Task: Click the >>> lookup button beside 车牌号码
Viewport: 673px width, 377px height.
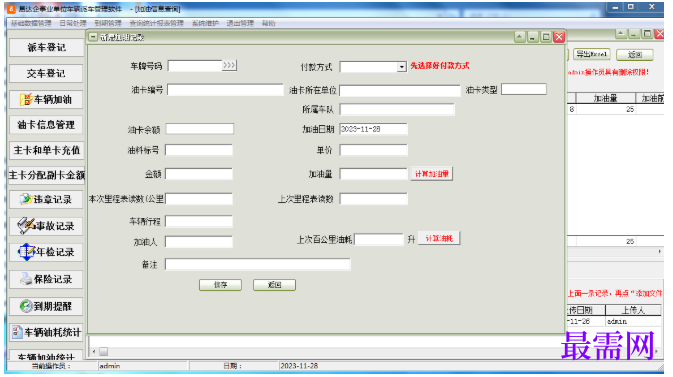Action: (229, 66)
